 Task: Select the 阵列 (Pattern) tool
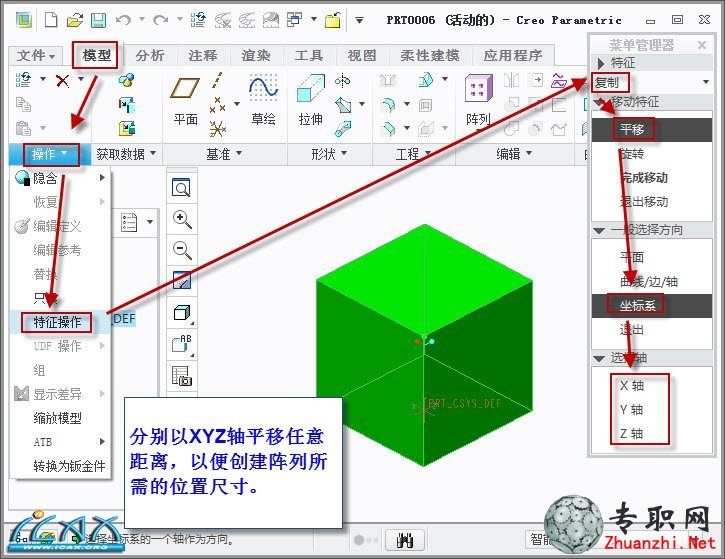point(478,100)
